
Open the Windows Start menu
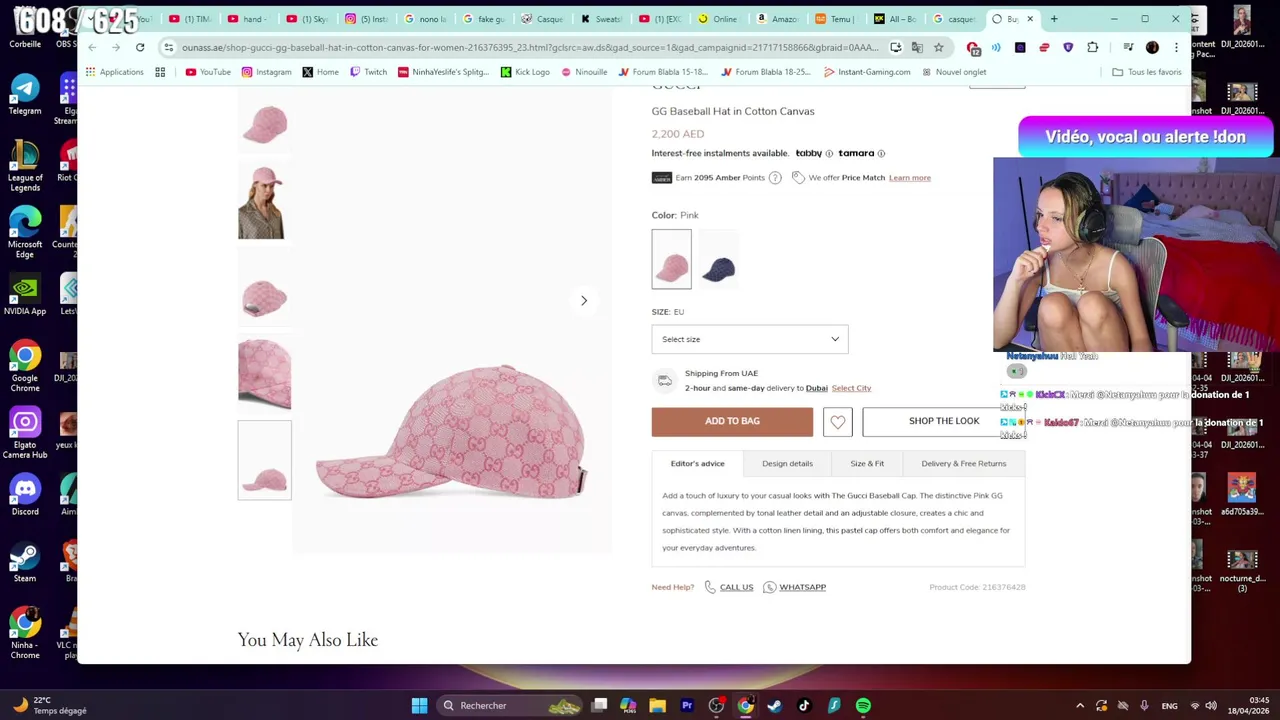(x=420, y=705)
